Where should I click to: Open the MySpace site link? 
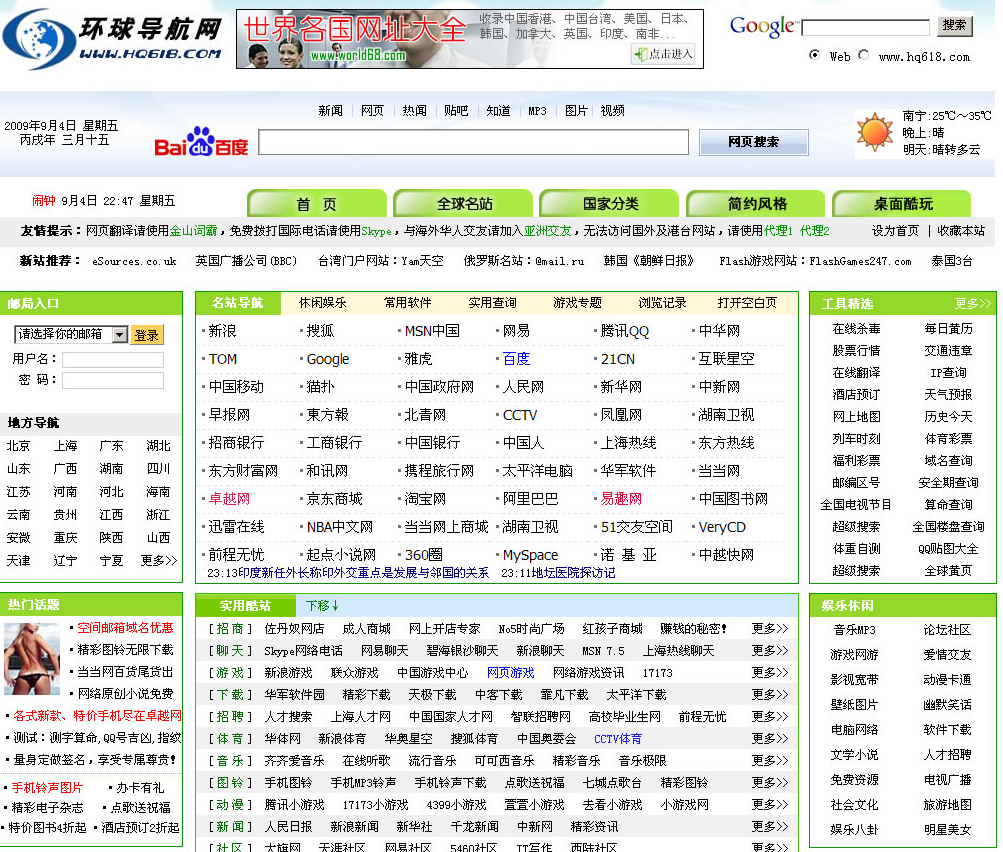(530, 555)
